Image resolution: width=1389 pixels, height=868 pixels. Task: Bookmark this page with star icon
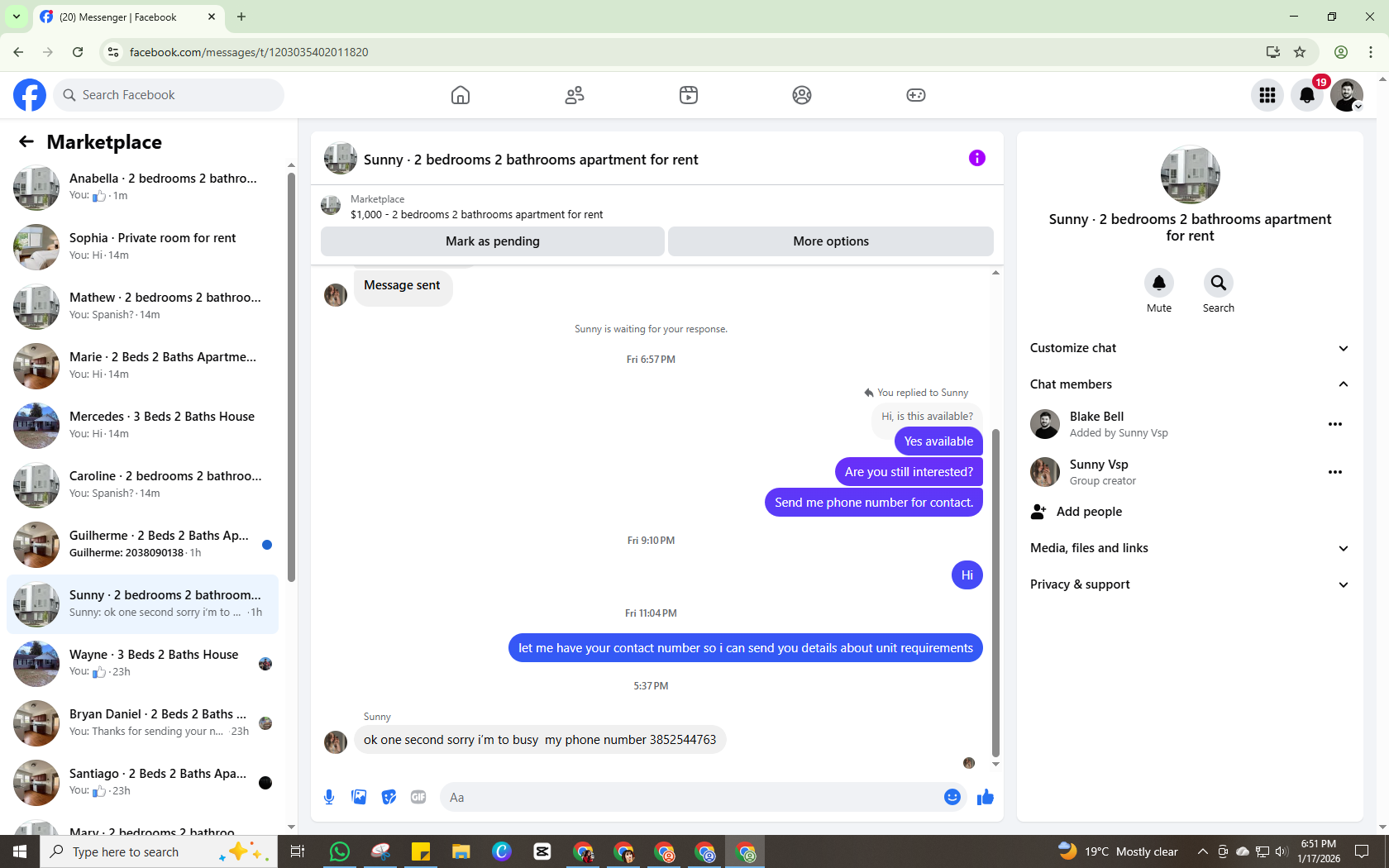pos(1300,52)
